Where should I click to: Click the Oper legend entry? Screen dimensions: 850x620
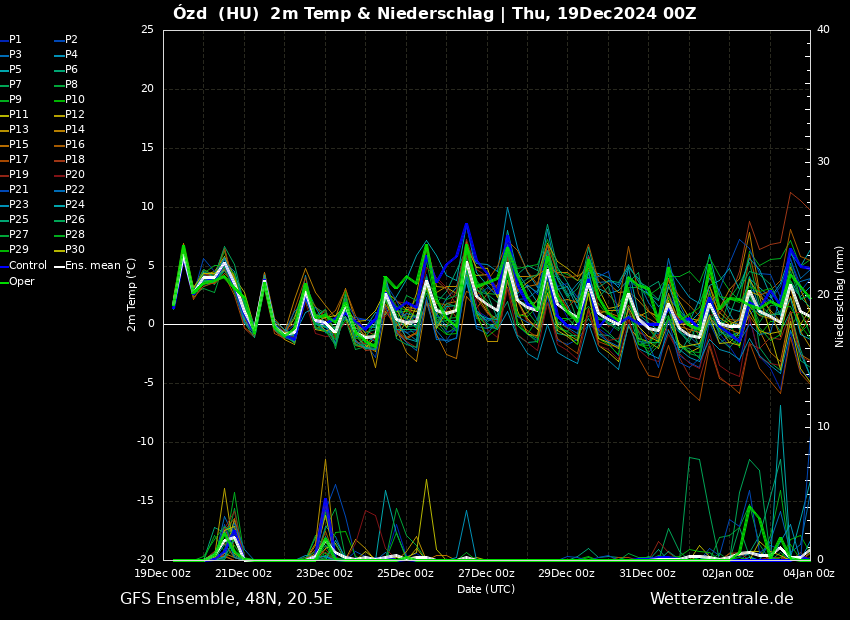point(22,281)
